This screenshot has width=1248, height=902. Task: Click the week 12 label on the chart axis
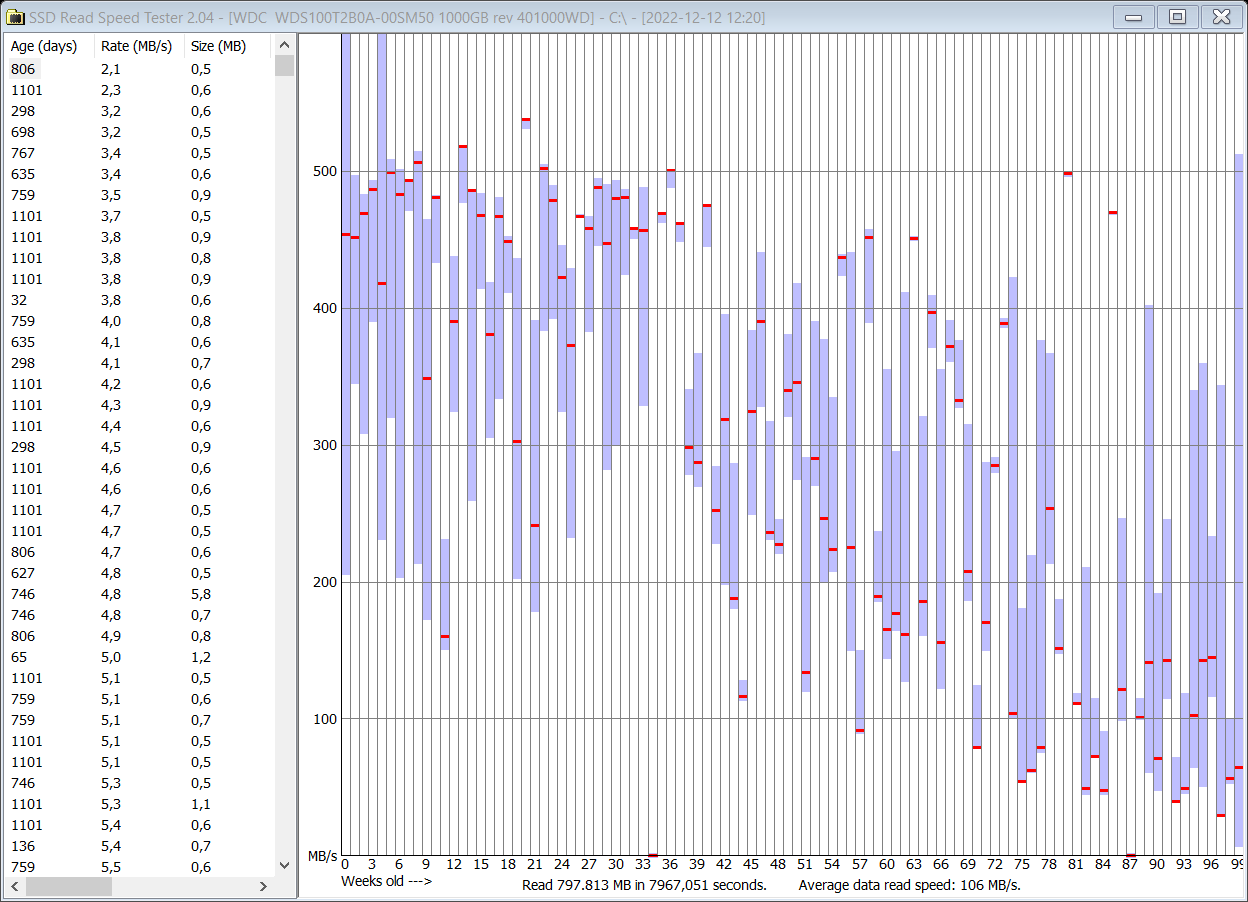454,864
